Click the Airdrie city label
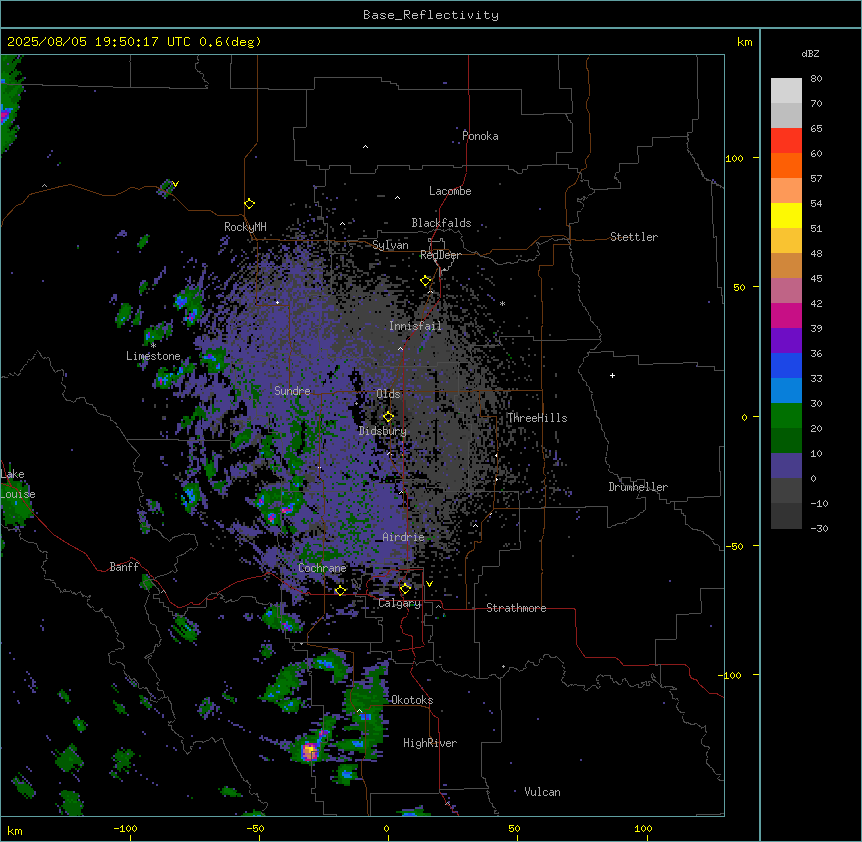Viewport: 862px width, 842px height. (x=404, y=537)
